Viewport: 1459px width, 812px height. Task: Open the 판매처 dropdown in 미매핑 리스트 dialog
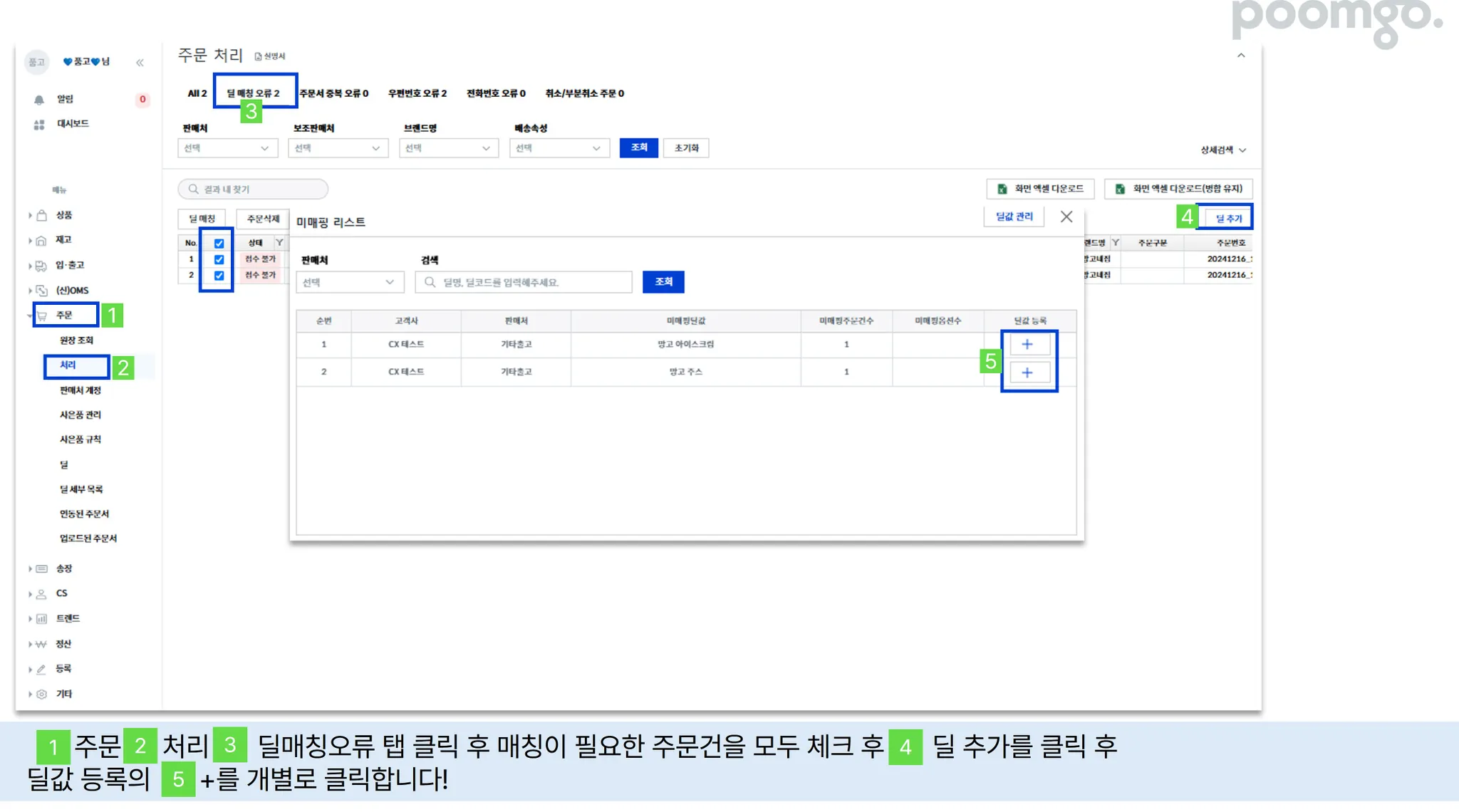[x=349, y=282]
